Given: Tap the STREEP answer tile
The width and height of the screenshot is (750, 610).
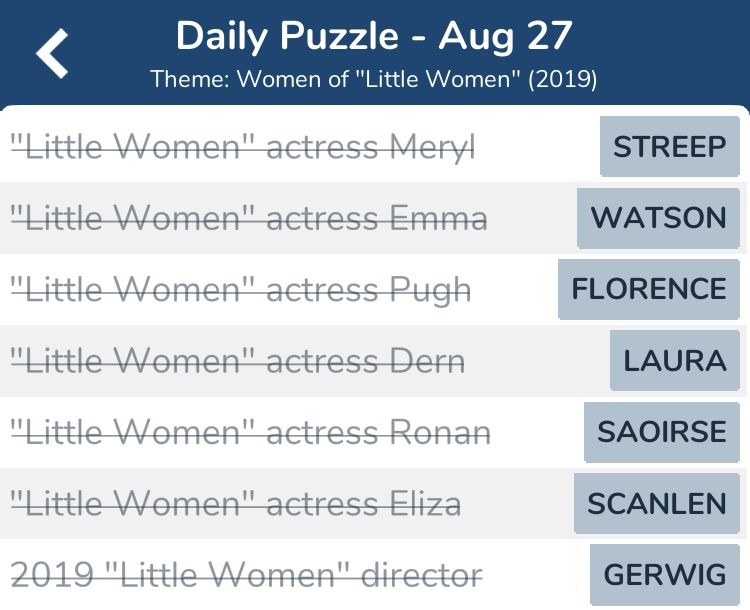Looking at the screenshot, I should (x=670, y=146).
